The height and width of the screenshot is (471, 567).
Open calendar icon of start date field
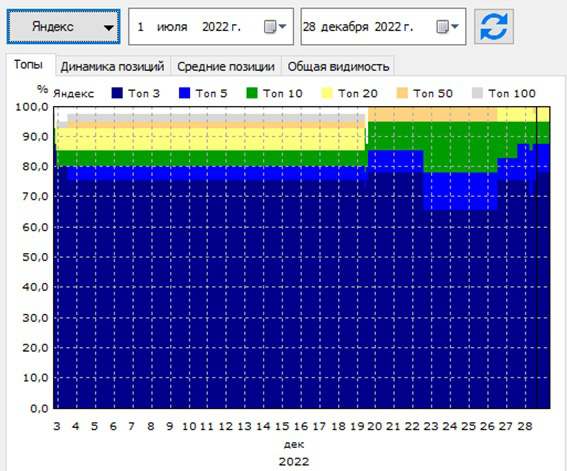(275, 27)
